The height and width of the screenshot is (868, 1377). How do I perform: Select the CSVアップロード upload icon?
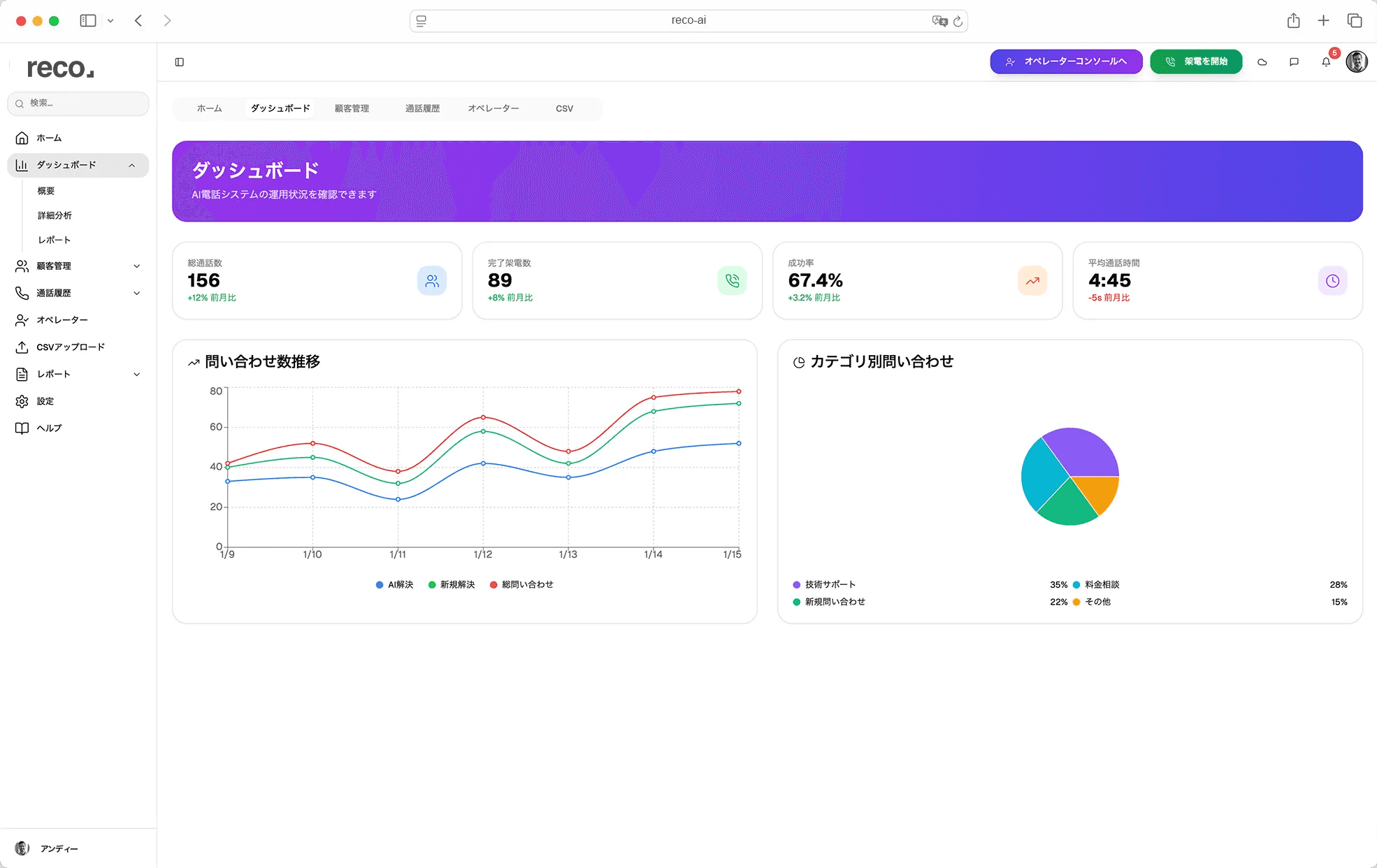point(22,347)
